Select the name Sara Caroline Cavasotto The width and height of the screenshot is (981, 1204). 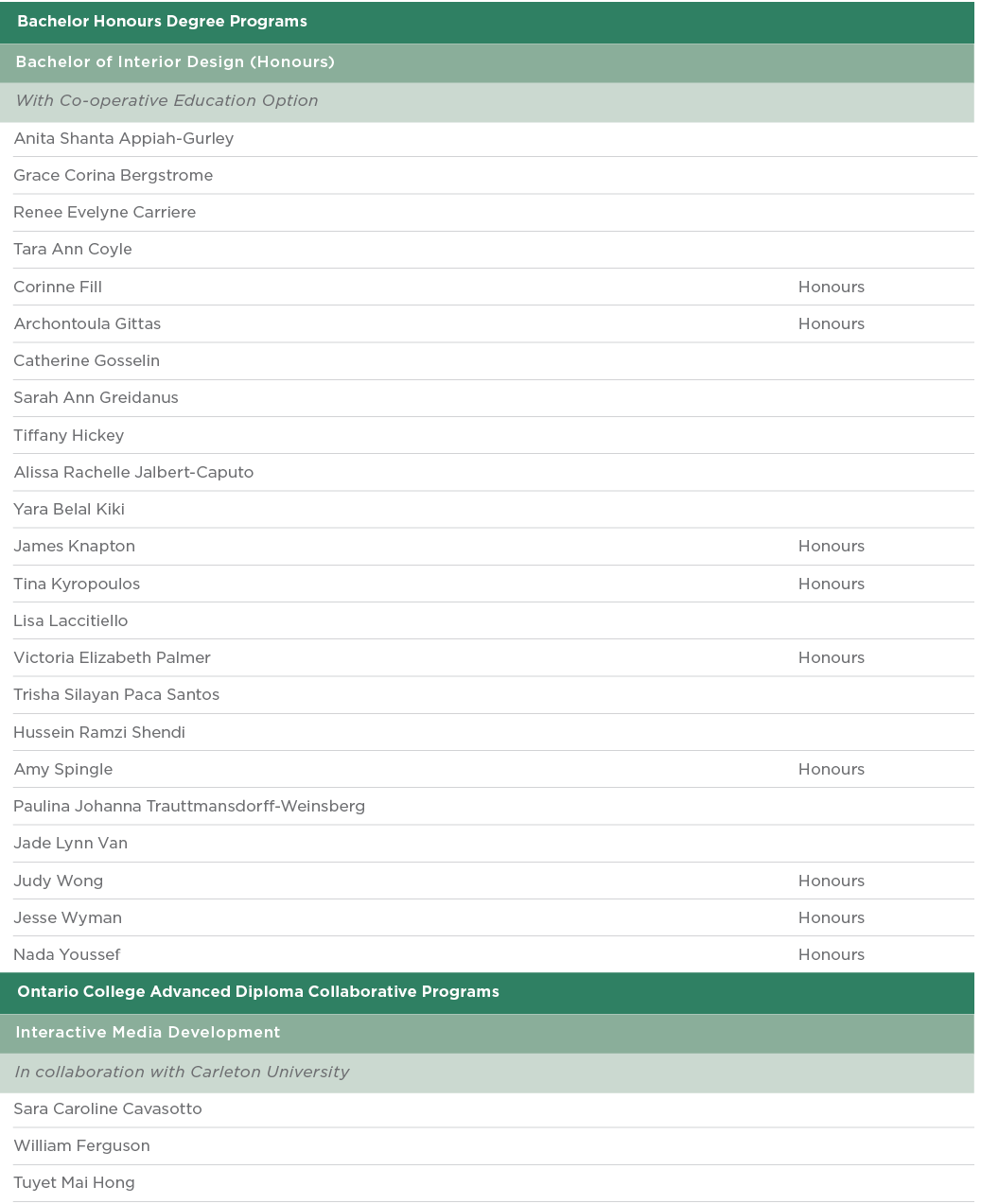(108, 1108)
